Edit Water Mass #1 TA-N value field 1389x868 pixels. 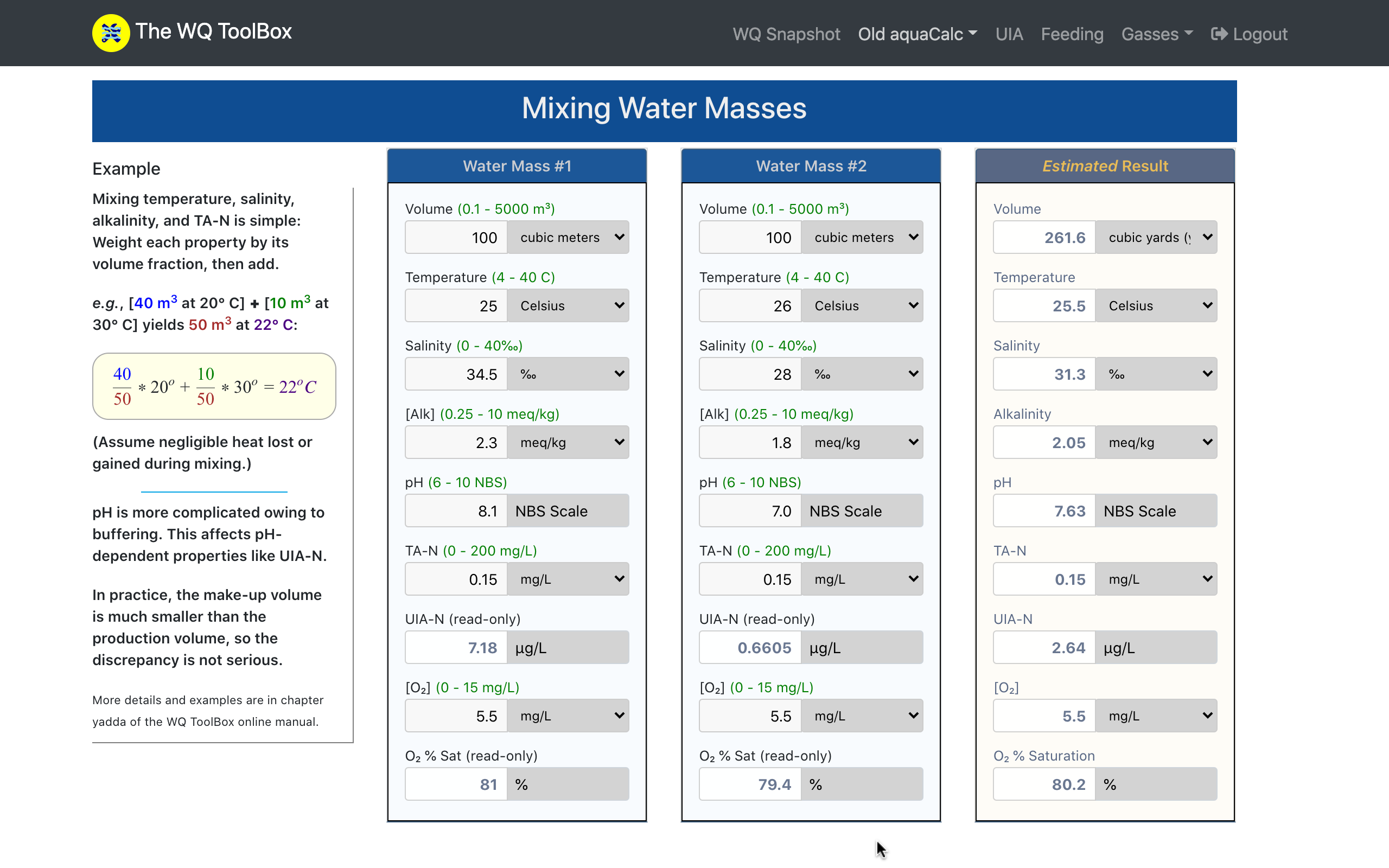(456, 579)
